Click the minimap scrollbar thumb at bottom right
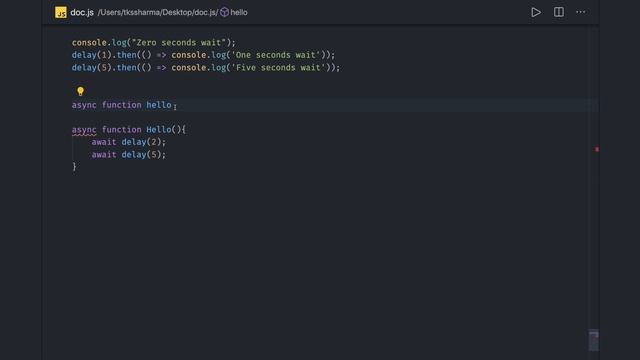This screenshot has width=640, height=360. [593, 340]
